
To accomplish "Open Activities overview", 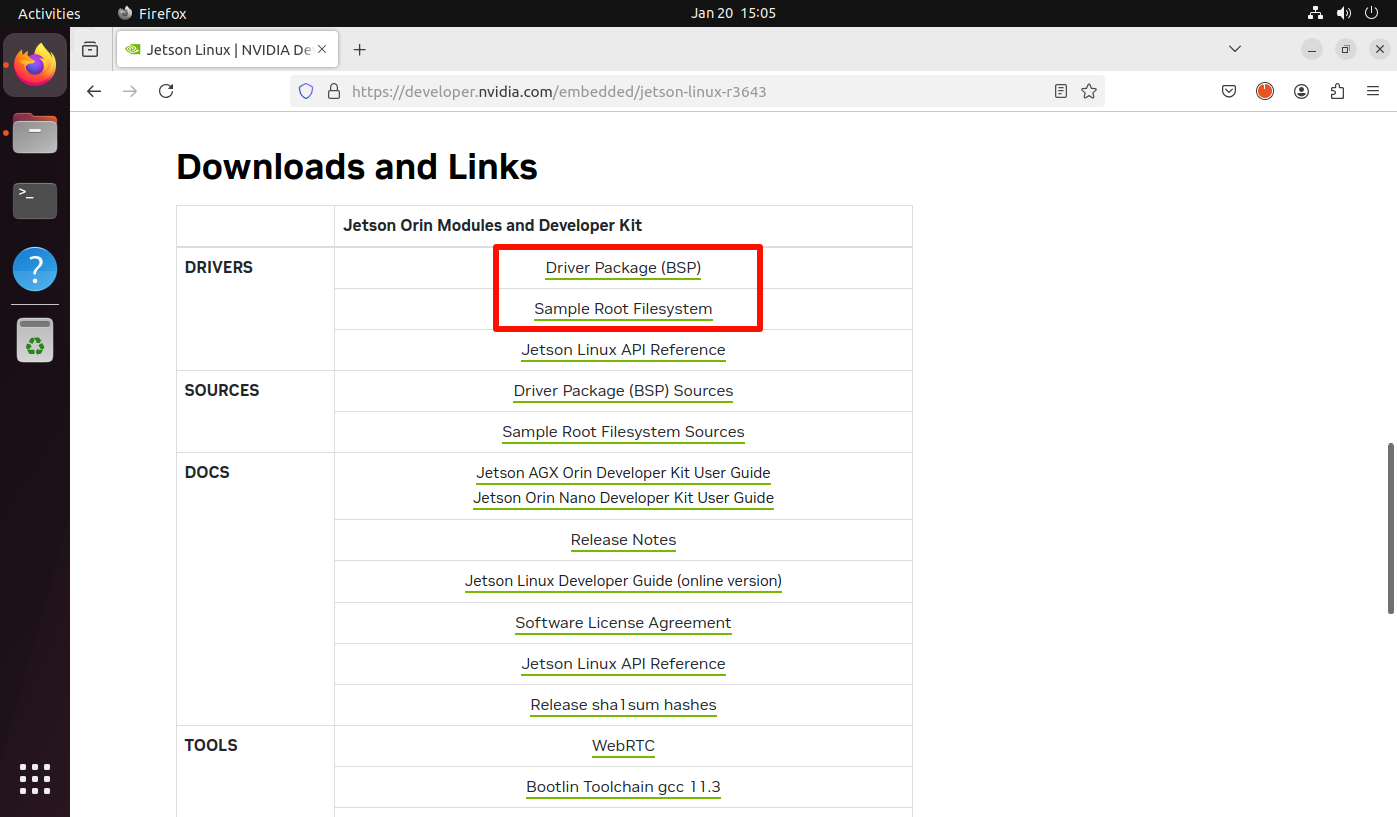I will pos(49,13).
